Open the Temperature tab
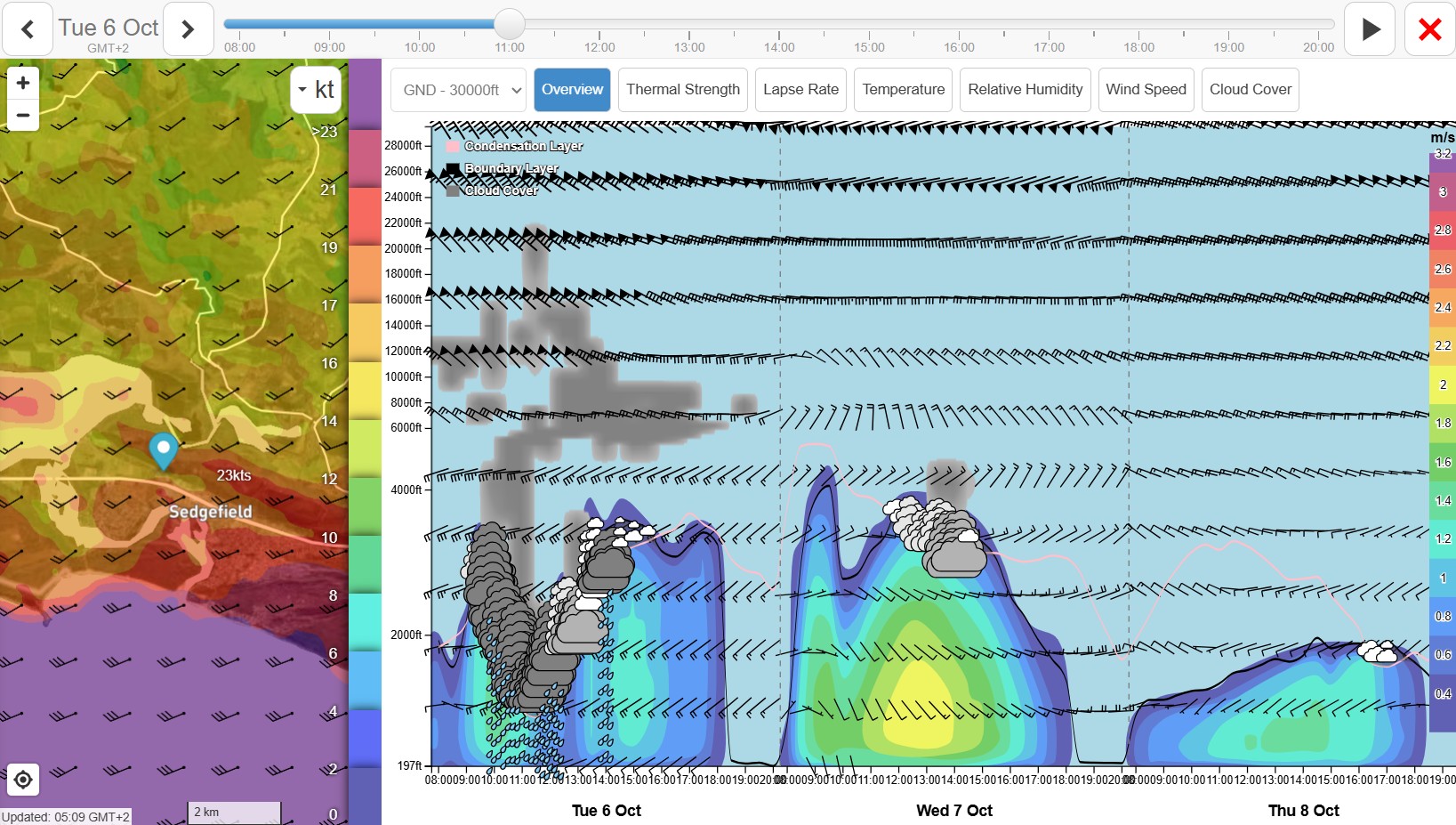 [903, 90]
